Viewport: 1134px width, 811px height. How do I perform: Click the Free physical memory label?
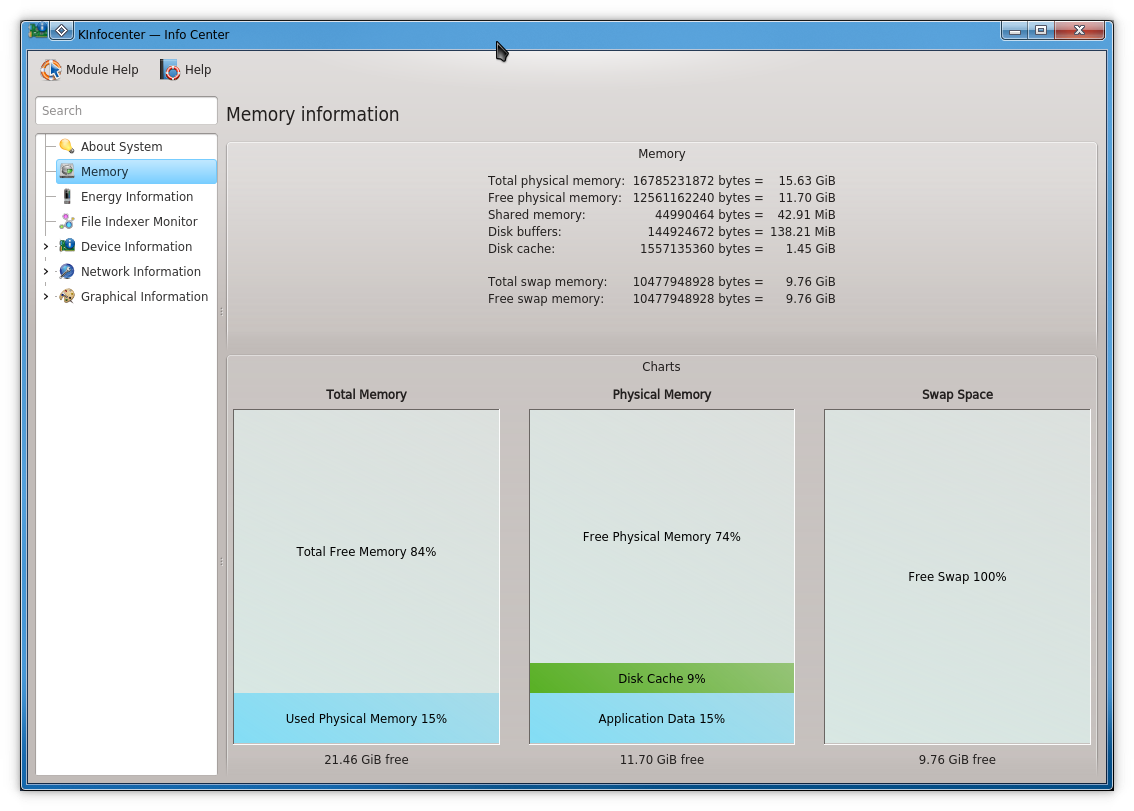[554, 198]
